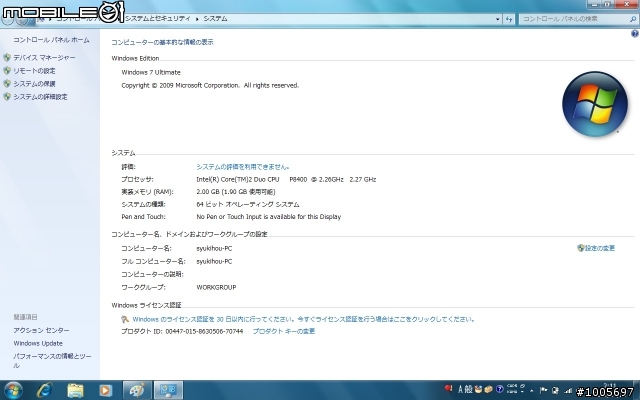
Task: Select システム breadcrumb item
Action: (x=215, y=19)
